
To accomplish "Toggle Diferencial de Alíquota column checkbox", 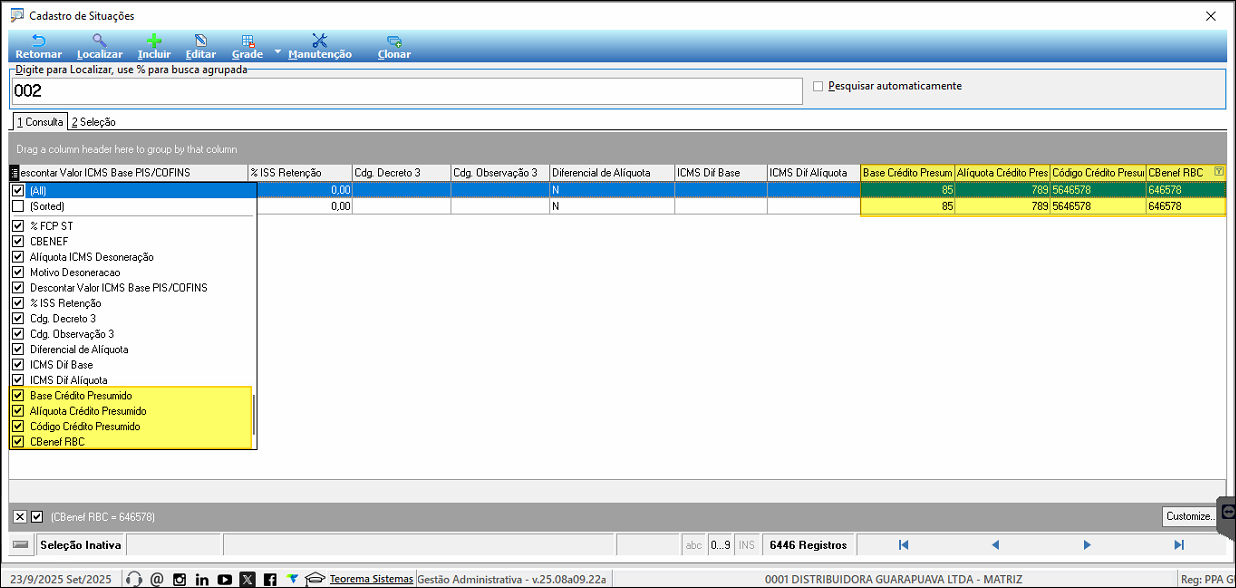I will [17, 350].
